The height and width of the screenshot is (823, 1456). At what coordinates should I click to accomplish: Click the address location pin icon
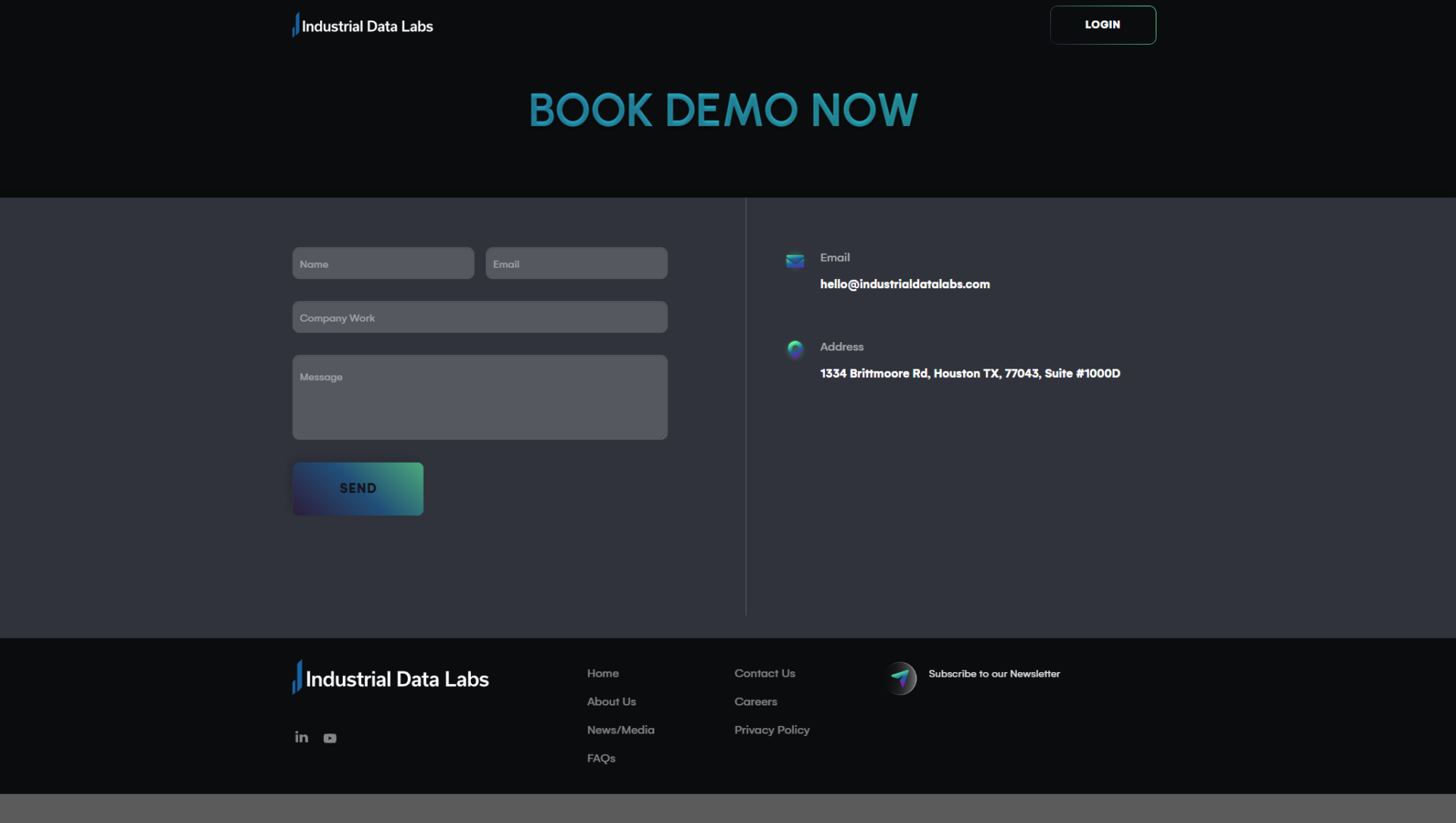click(795, 349)
